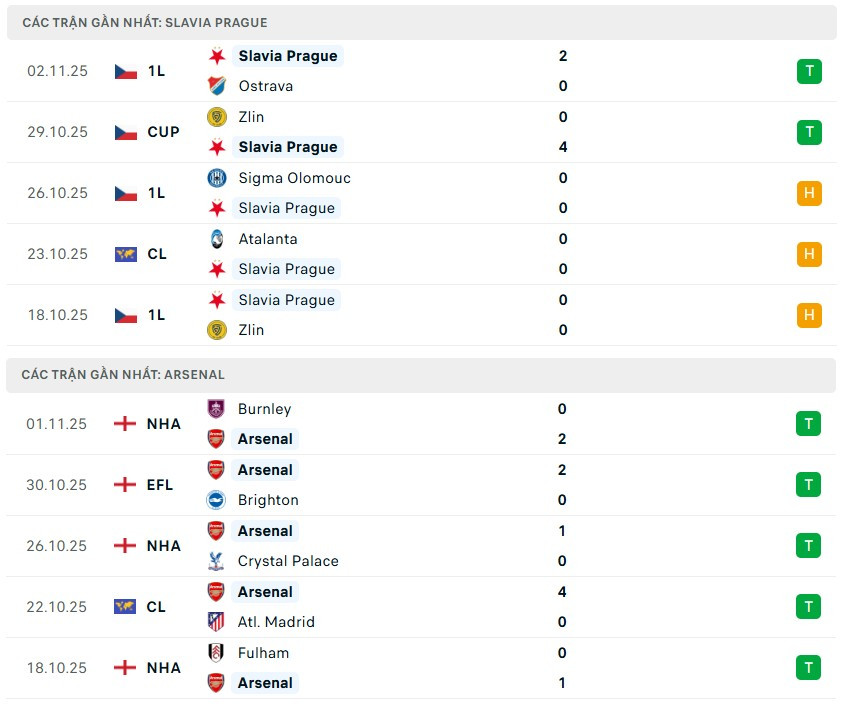Open Ostrava team name link

coord(266,86)
